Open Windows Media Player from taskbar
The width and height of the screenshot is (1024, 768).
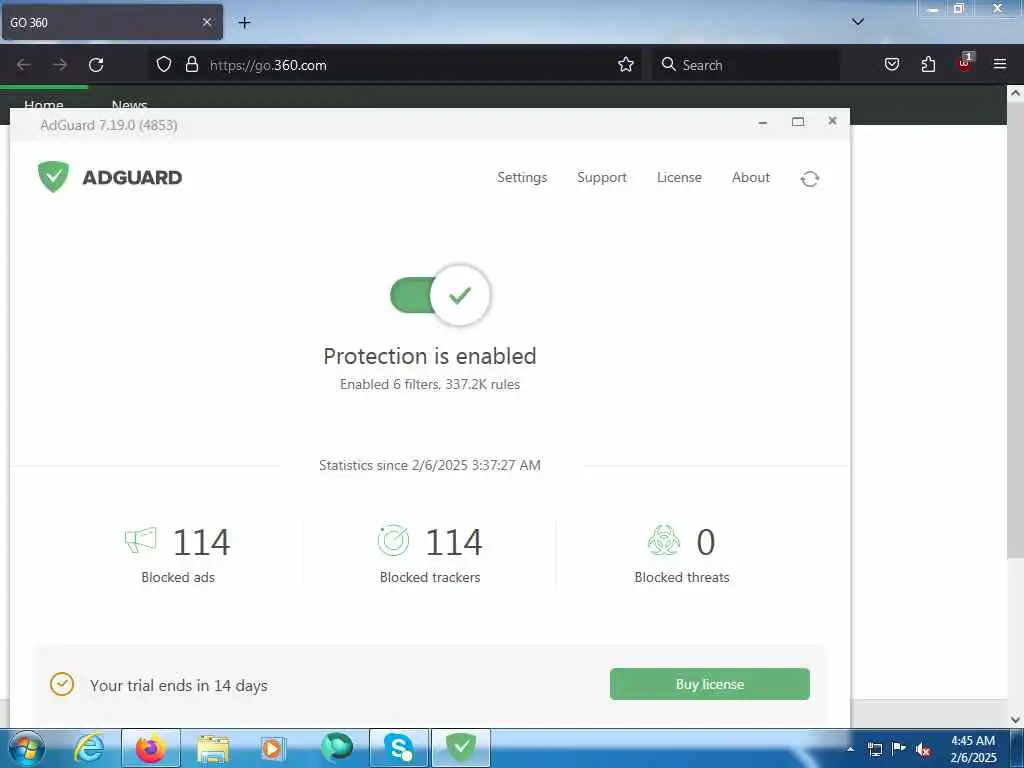click(273, 748)
